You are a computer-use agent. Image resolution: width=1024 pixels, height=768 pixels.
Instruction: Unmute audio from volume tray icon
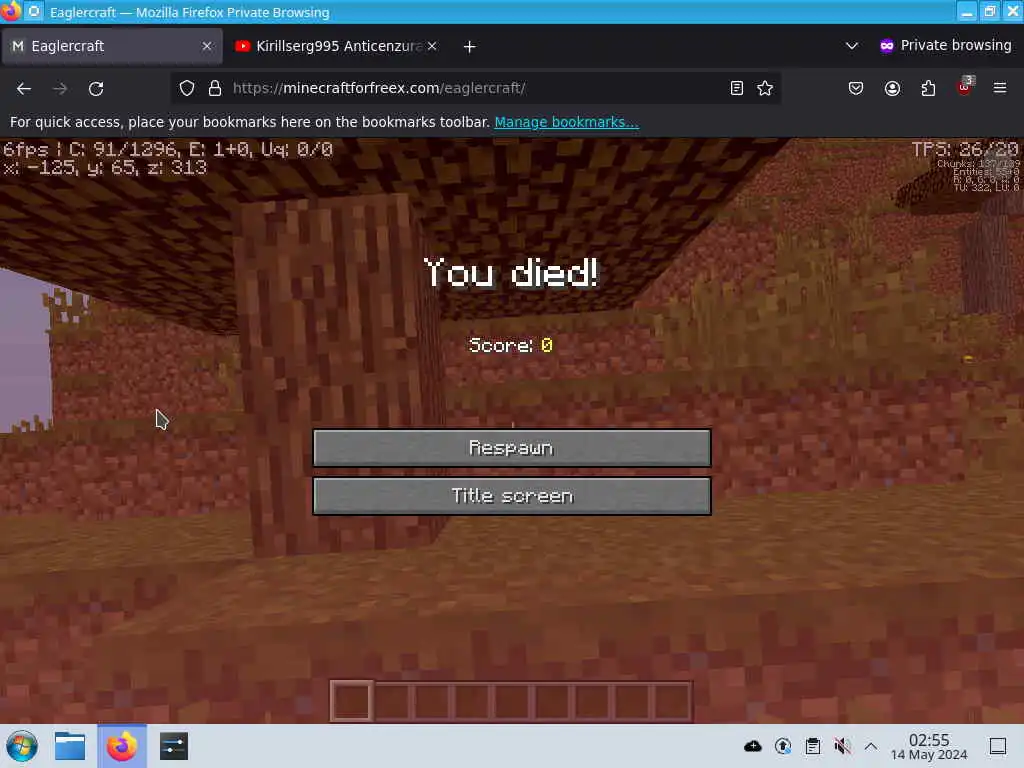(x=842, y=746)
